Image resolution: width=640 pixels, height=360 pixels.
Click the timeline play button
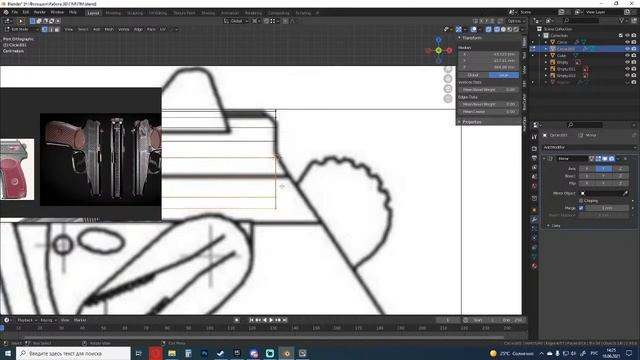[x=271, y=320]
